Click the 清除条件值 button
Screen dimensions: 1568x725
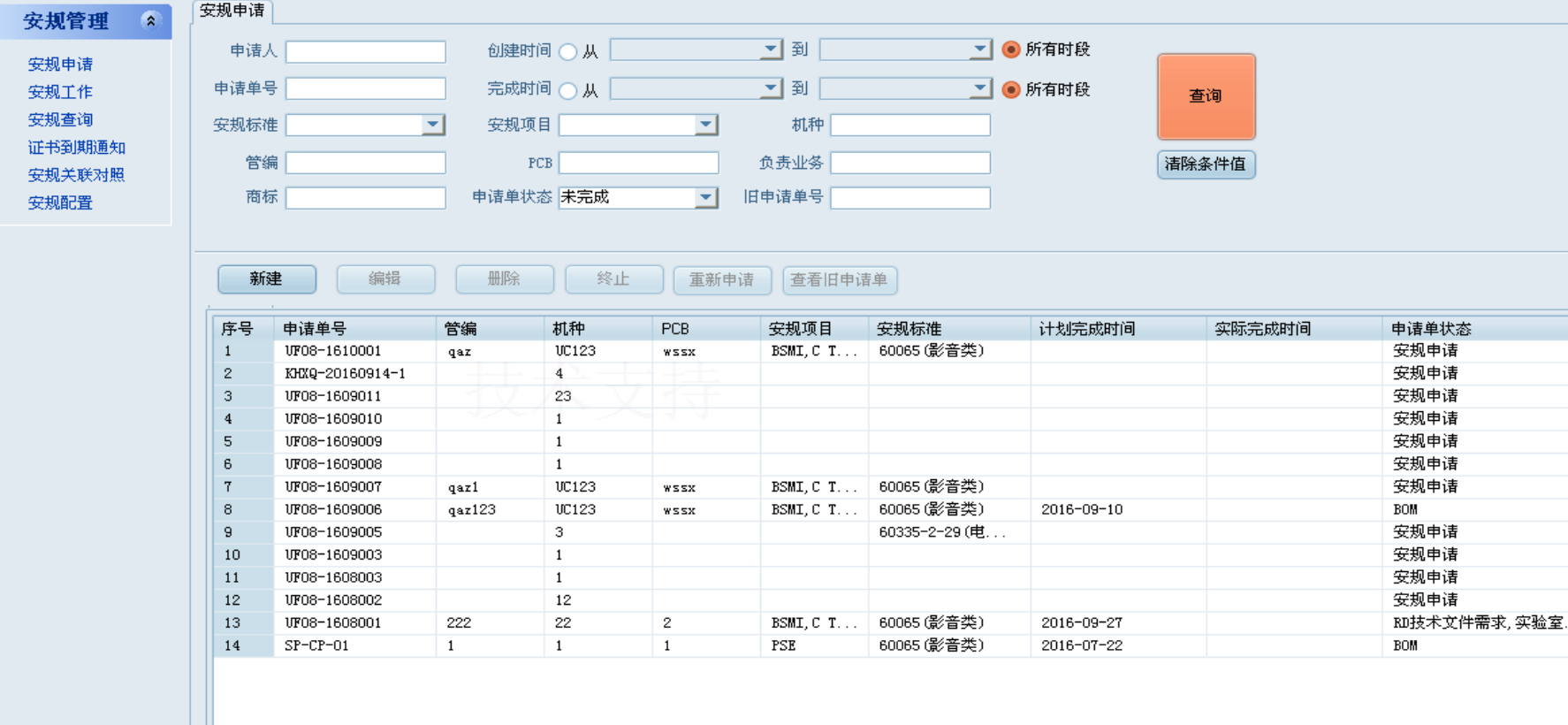click(1206, 164)
